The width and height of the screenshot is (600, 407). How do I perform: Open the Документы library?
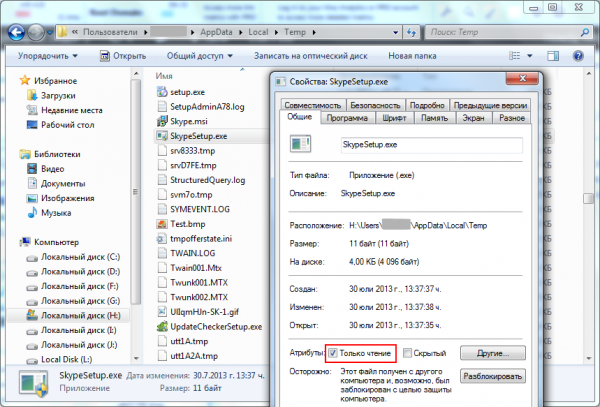[63, 184]
